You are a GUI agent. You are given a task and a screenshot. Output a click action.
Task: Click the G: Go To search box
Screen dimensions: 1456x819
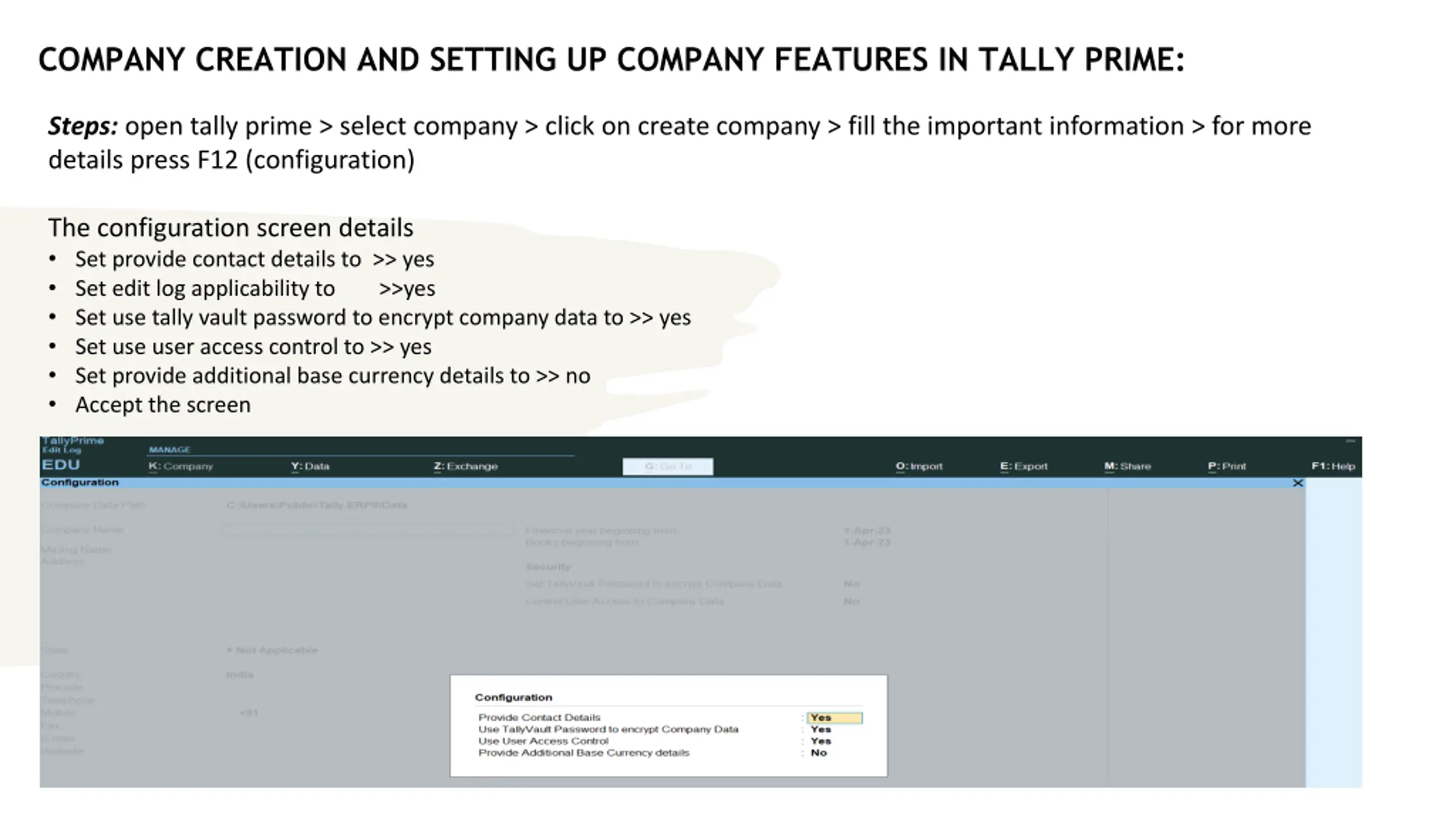(668, 466)
